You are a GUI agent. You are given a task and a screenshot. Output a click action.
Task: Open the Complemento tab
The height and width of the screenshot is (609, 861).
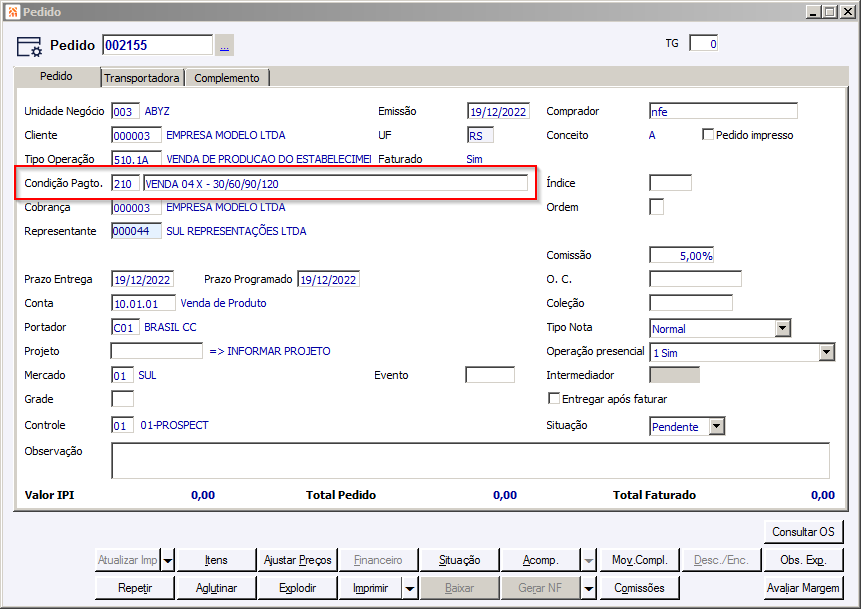pos(227,78)
